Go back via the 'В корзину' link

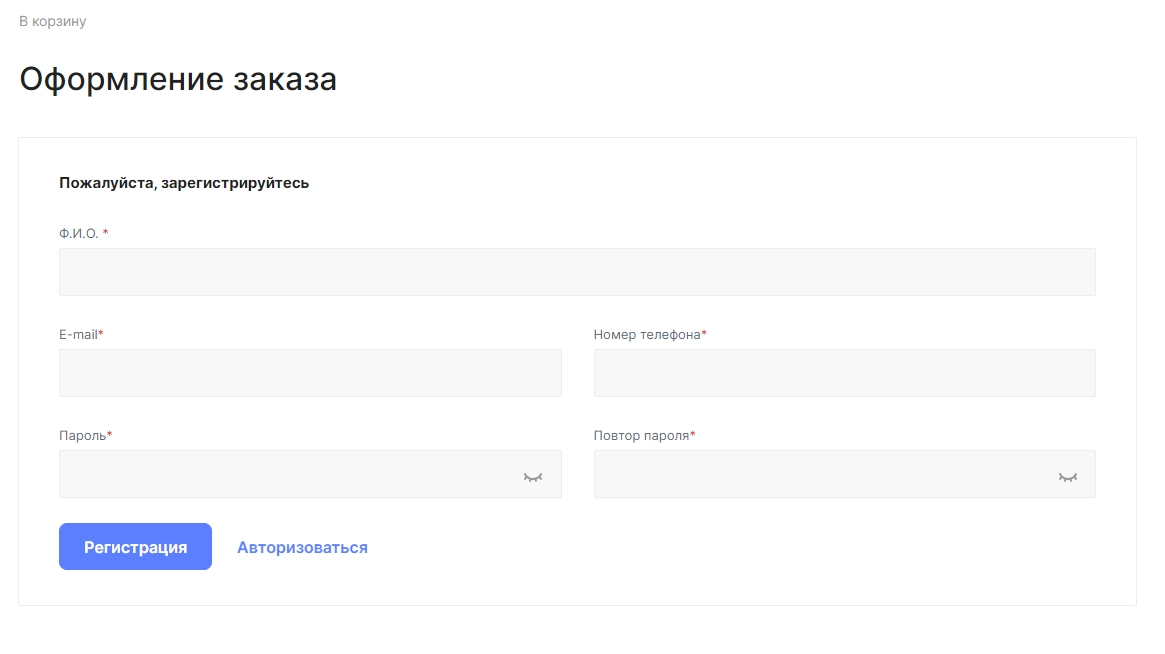pyautogui.click(x=52, y=22)
